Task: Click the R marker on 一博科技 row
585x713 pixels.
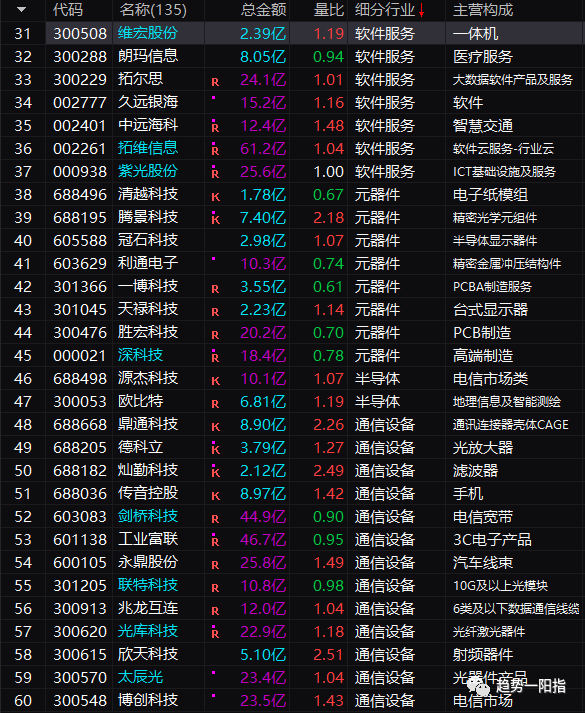Action: 215,289
